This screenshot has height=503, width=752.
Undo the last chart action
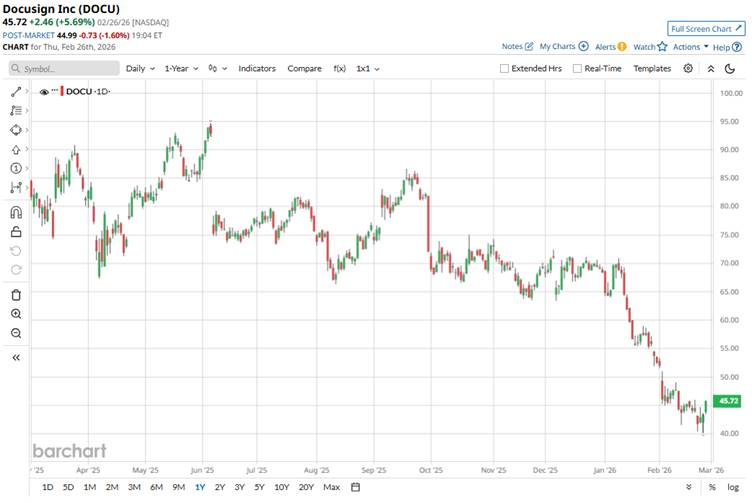click(x=16, y=251)
